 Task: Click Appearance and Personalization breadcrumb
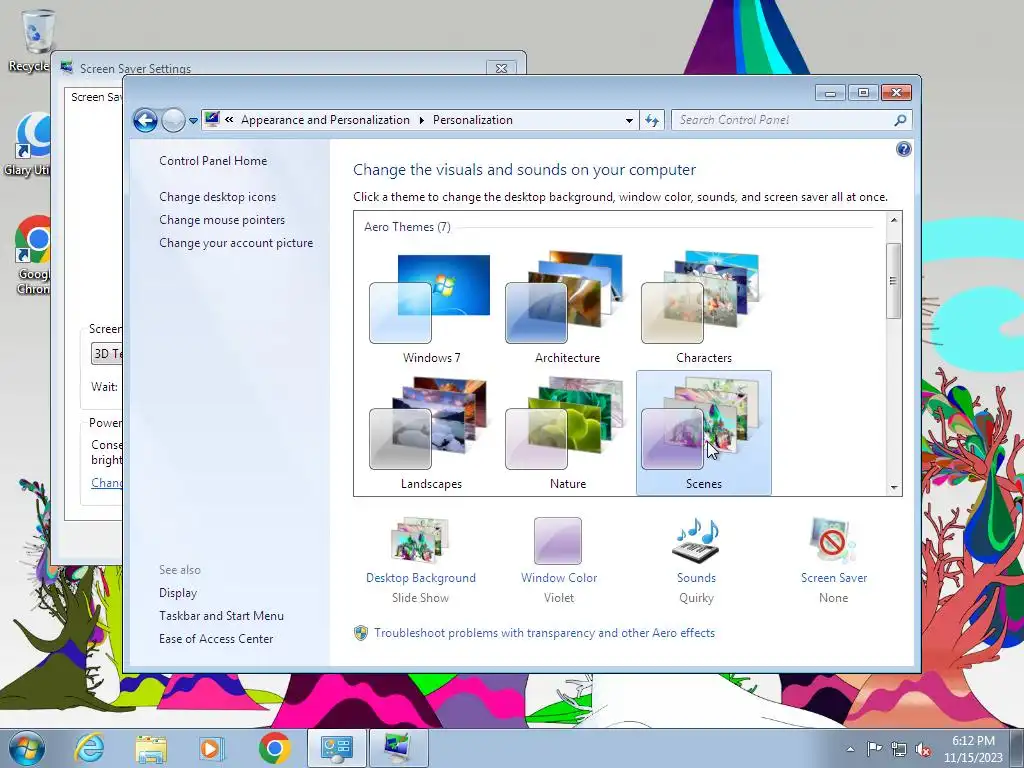(x=325, y=120)
